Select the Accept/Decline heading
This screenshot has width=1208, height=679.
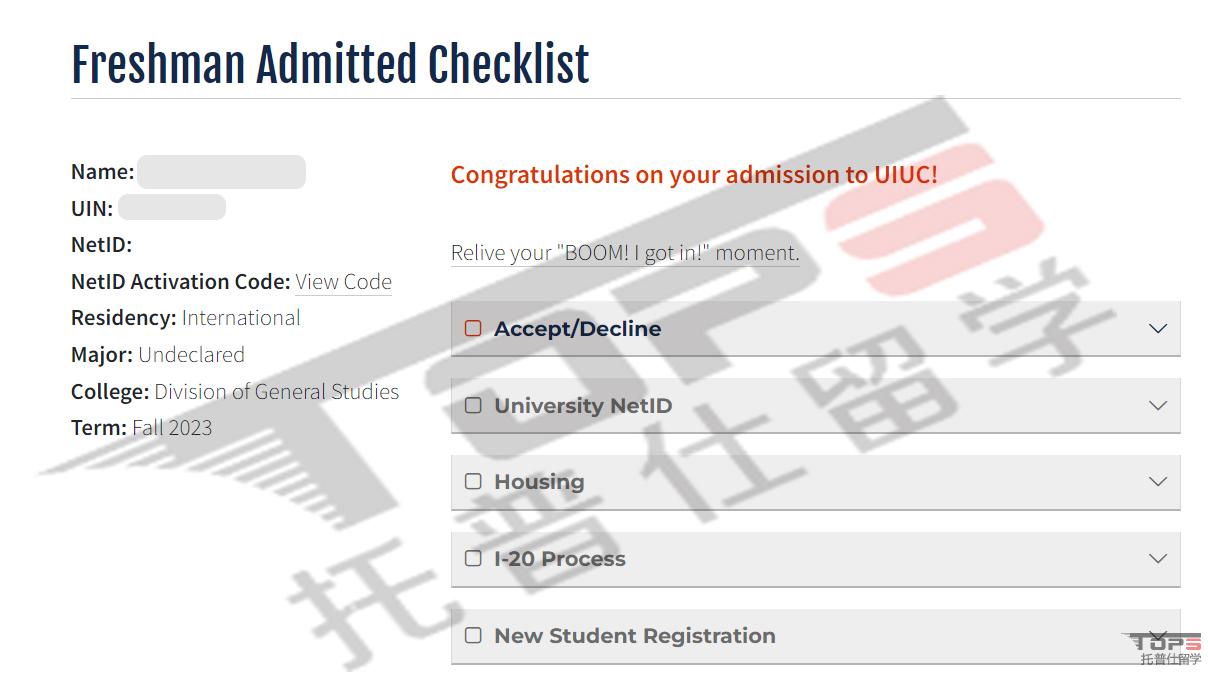pos(577,329)
